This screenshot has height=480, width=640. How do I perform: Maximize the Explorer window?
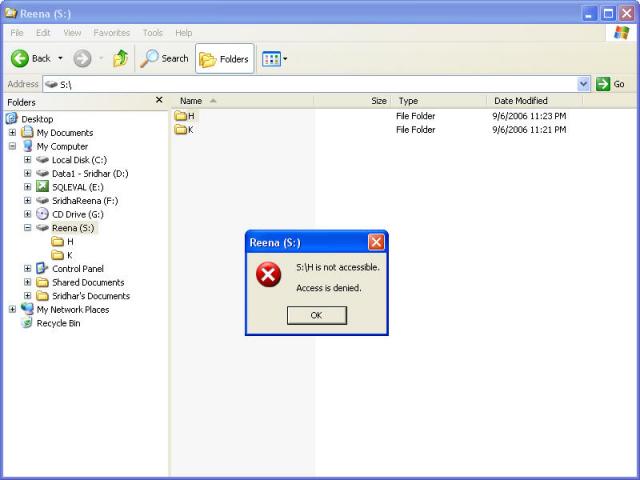click(608, 14)
